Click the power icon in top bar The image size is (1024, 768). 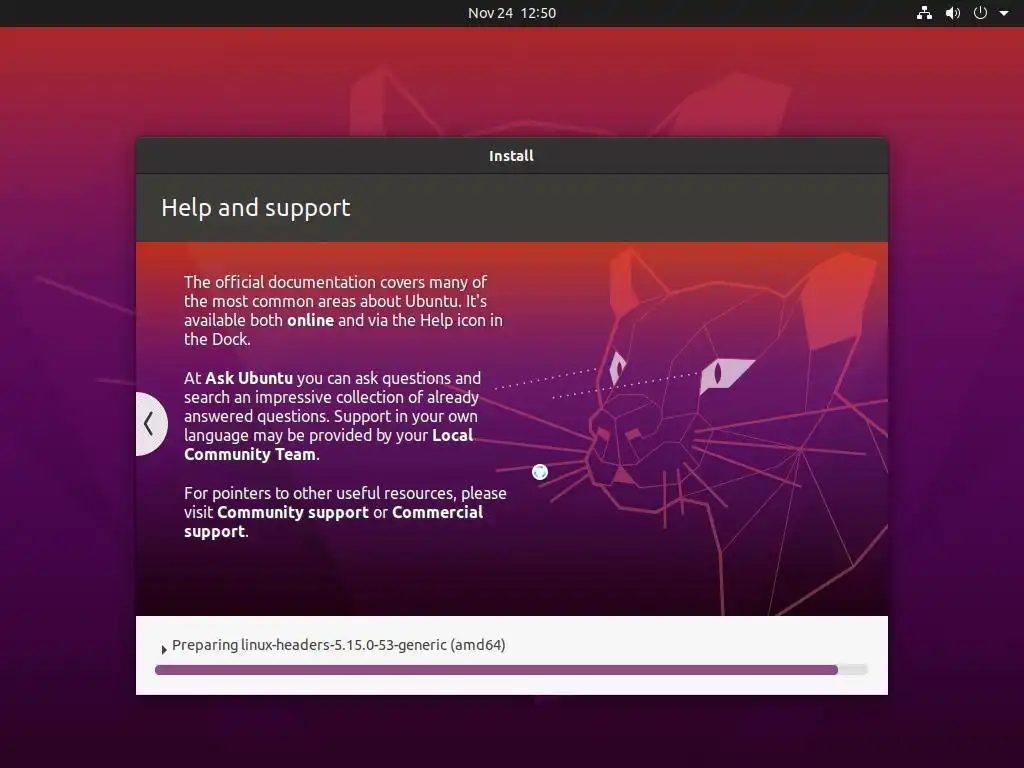pos(980,13)
